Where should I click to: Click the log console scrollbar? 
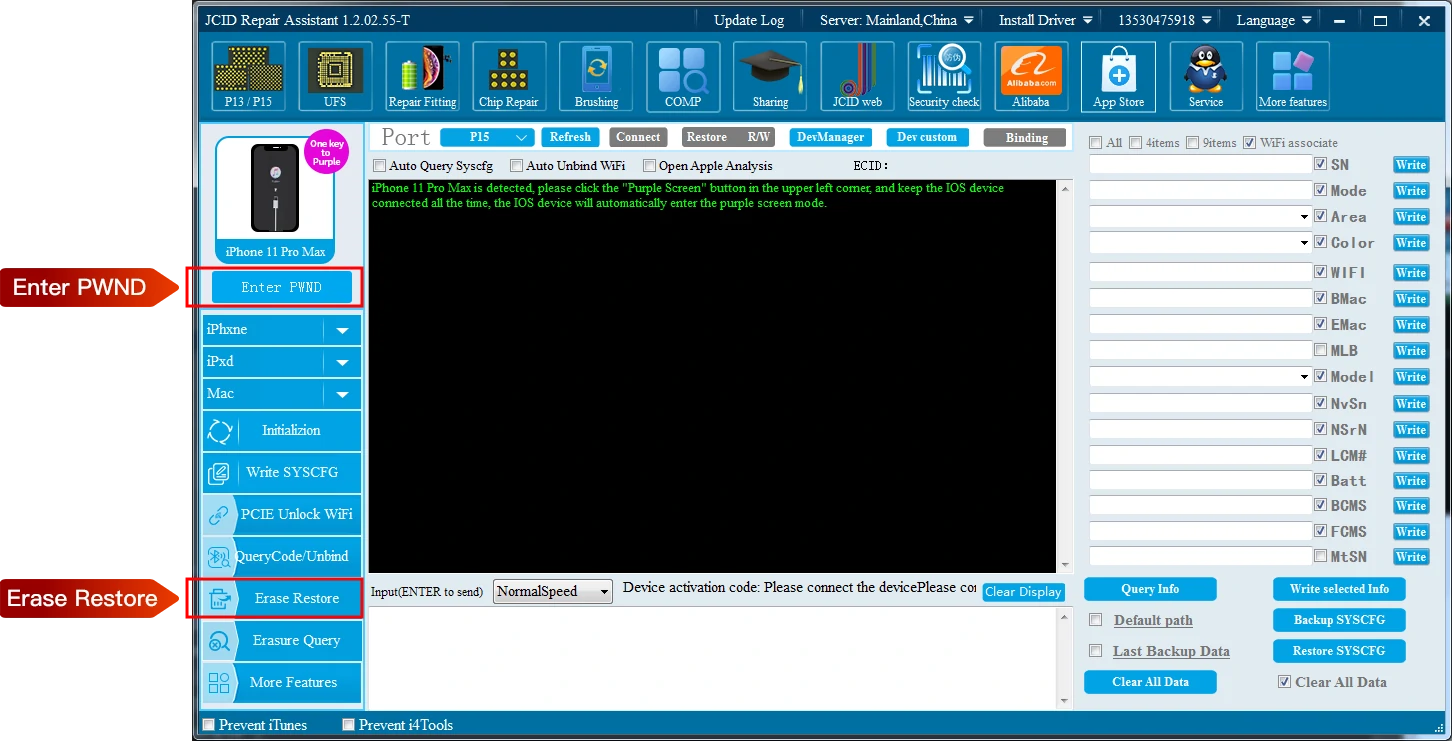pyautogui.click(x=1064, y=377)
